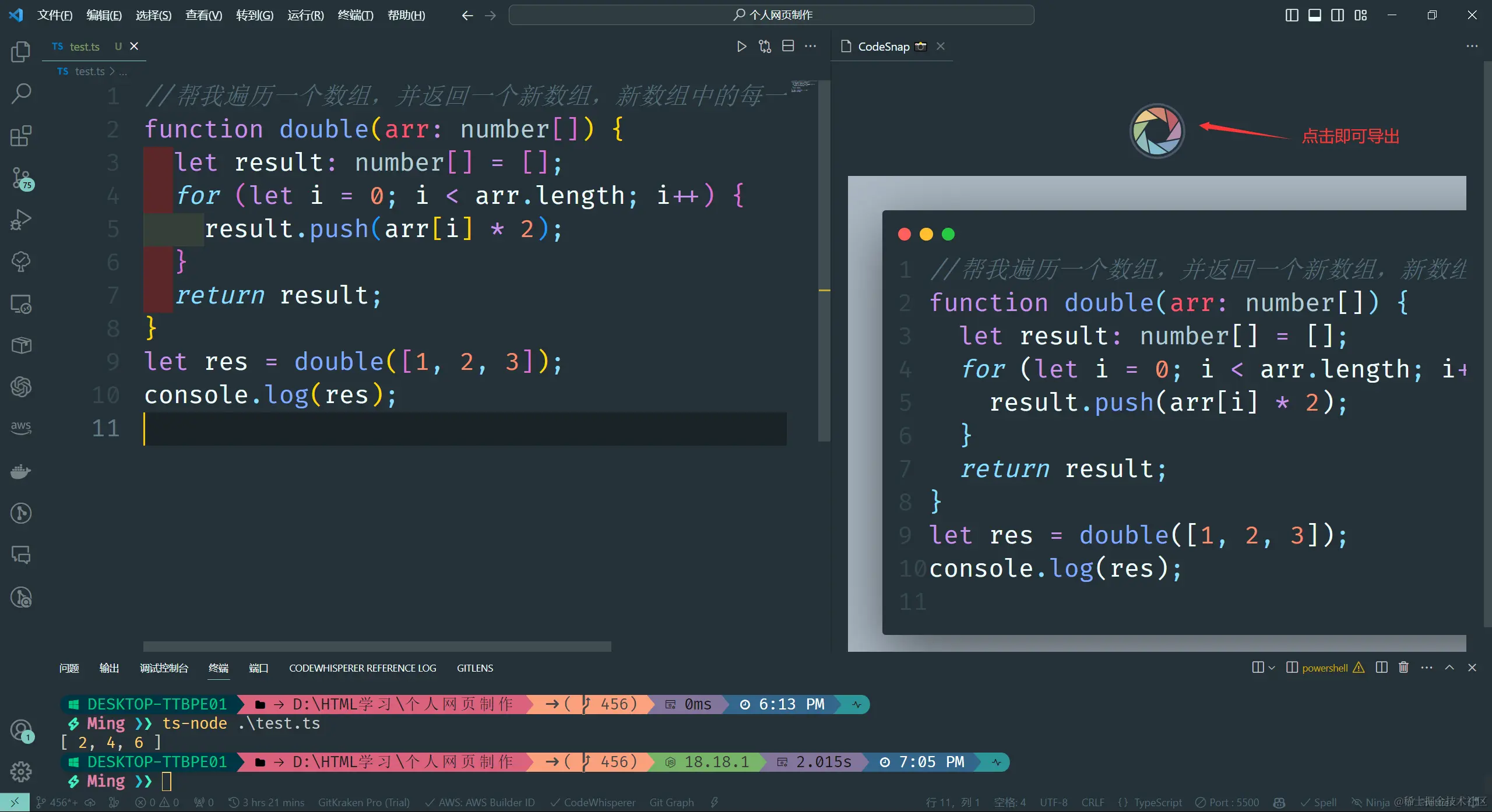Image resolution: width=1492 pixels, height=812 pixels.
Task: Open terminal panel More Actions ellipsis
Action: coord(1427,668)
